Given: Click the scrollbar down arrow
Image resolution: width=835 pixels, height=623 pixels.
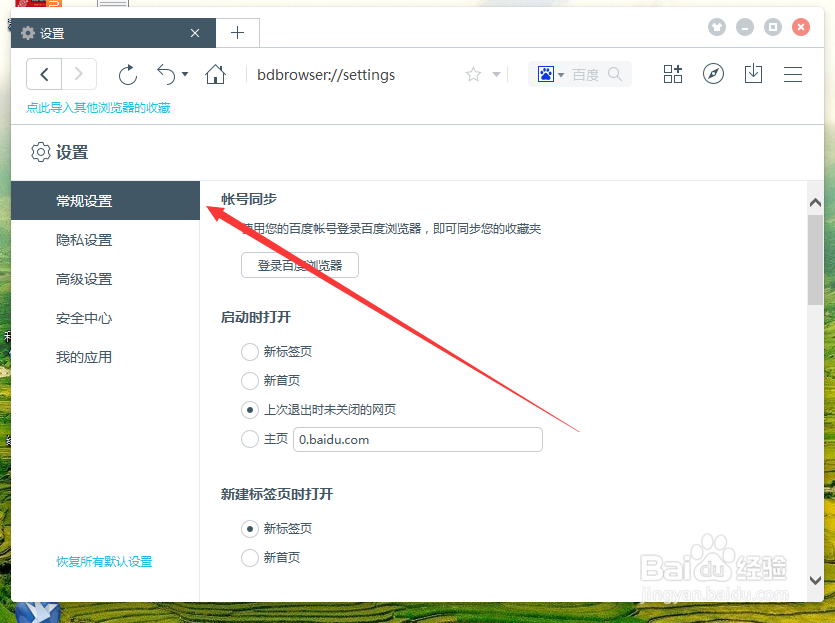Looking at the screenshot, I should point(815,580).
